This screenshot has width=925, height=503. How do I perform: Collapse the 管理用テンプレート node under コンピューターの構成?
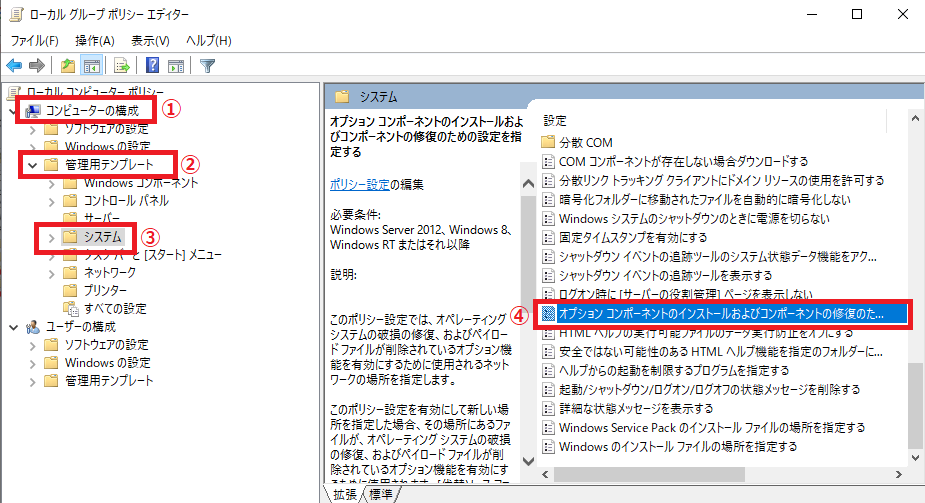point(32,164)
